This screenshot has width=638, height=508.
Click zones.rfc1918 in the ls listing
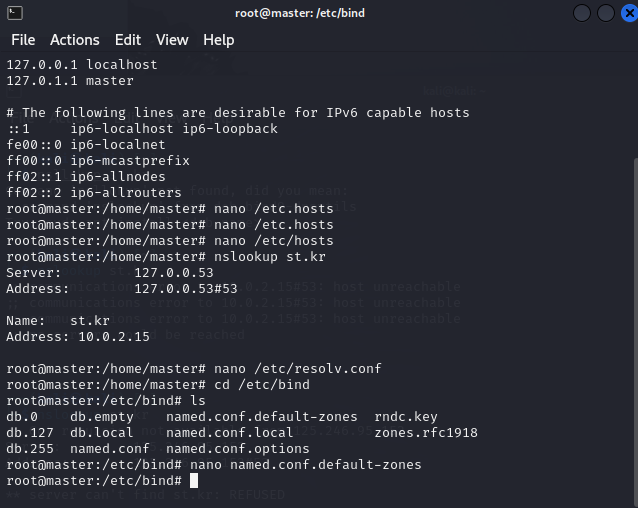click(426, 432)
